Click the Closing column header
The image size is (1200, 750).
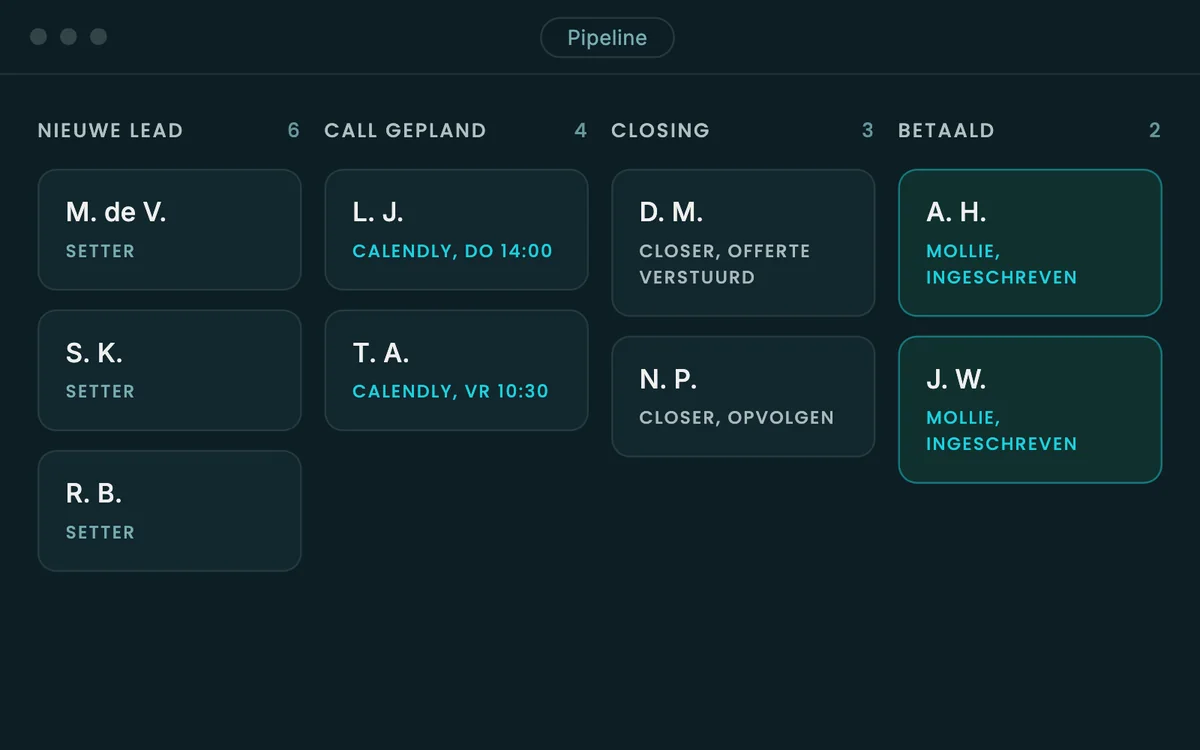point(660,130)
